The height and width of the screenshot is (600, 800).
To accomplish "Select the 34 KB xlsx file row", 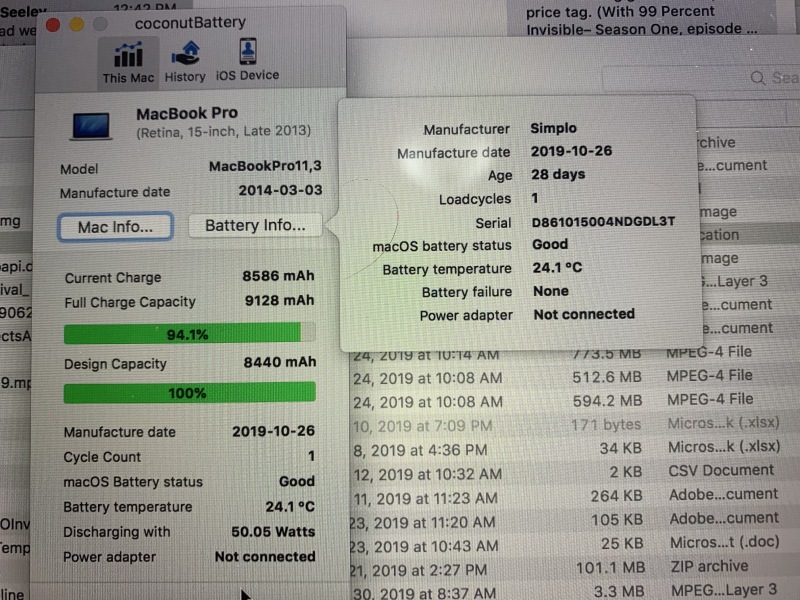I will [x=574, y=448].
